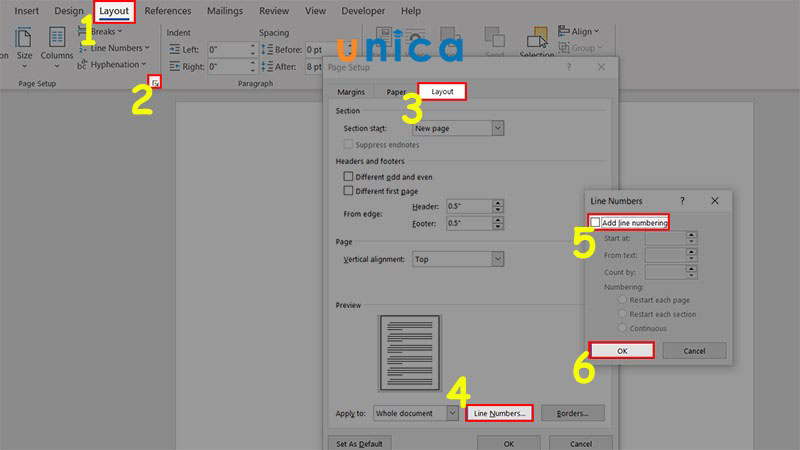Click the Indent Left input field
The width and height of the screenshot is (800, 450).
228,49
